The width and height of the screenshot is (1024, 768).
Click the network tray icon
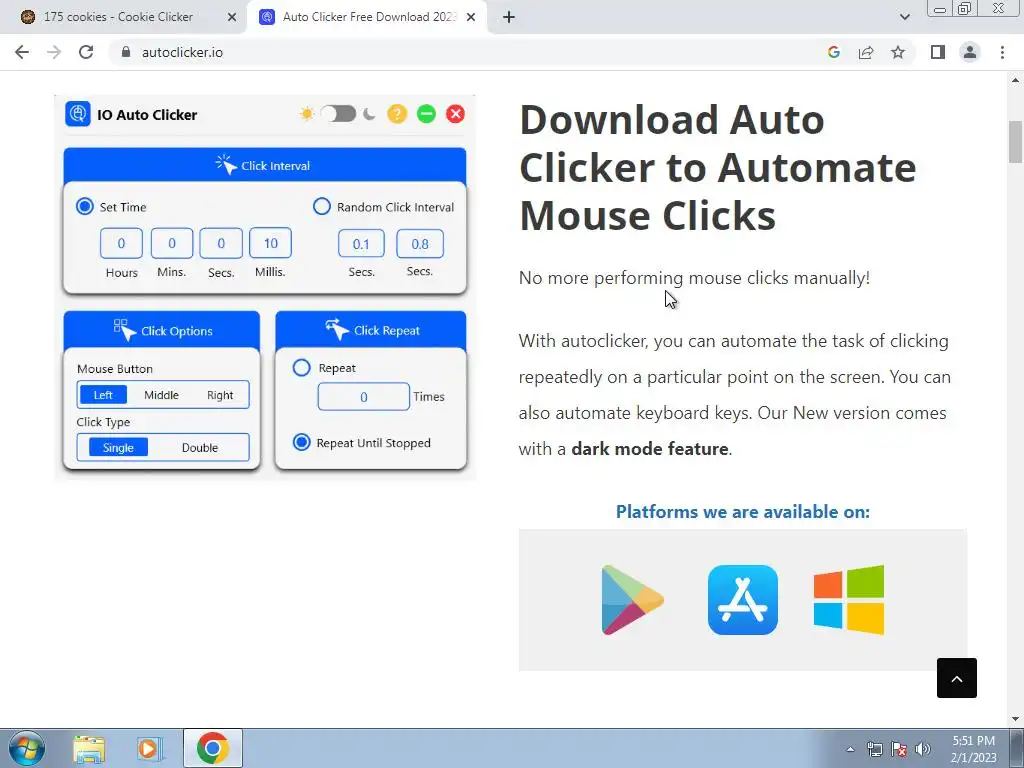[x=874, y=749]
